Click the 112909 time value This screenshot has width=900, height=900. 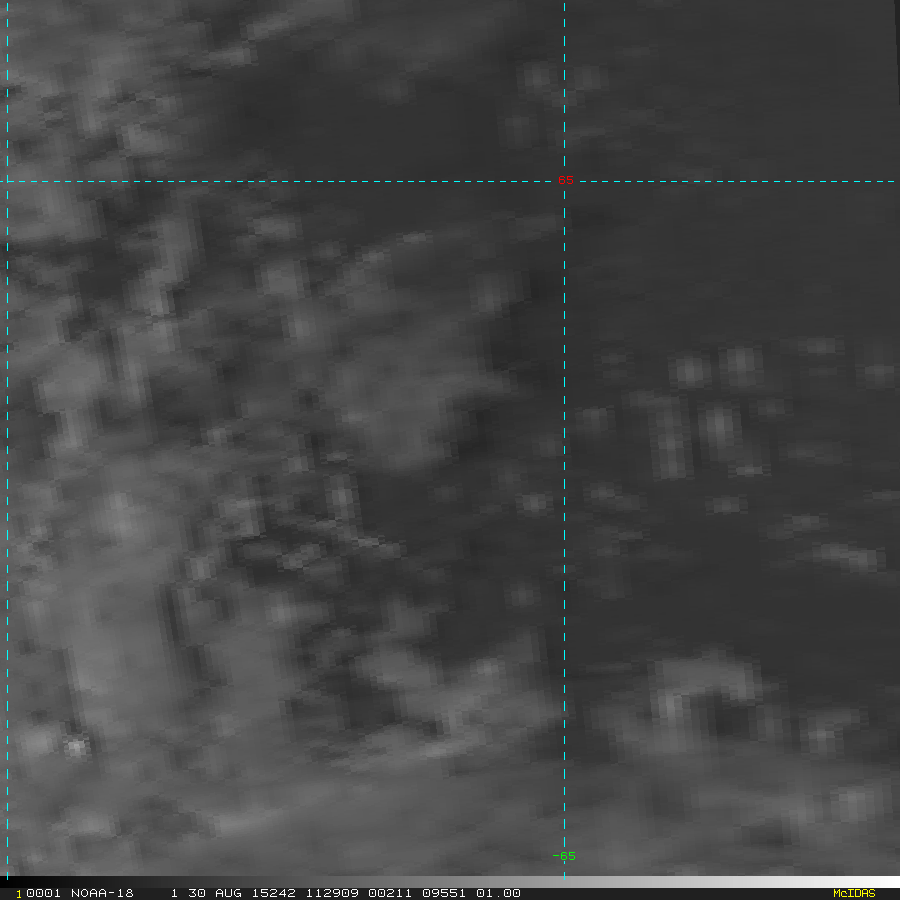(332, 893)
